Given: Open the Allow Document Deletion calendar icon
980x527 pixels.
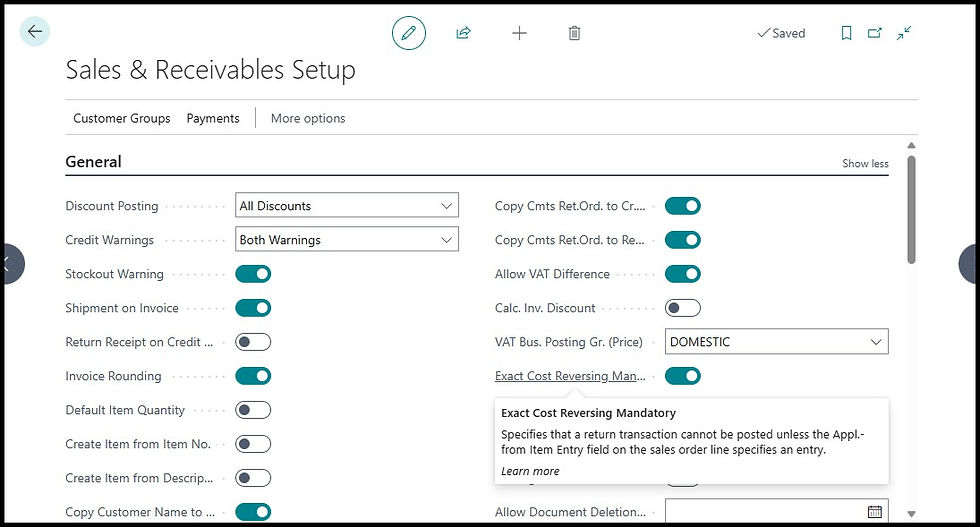Looking at the screenshot, I should tap(875, 512).
